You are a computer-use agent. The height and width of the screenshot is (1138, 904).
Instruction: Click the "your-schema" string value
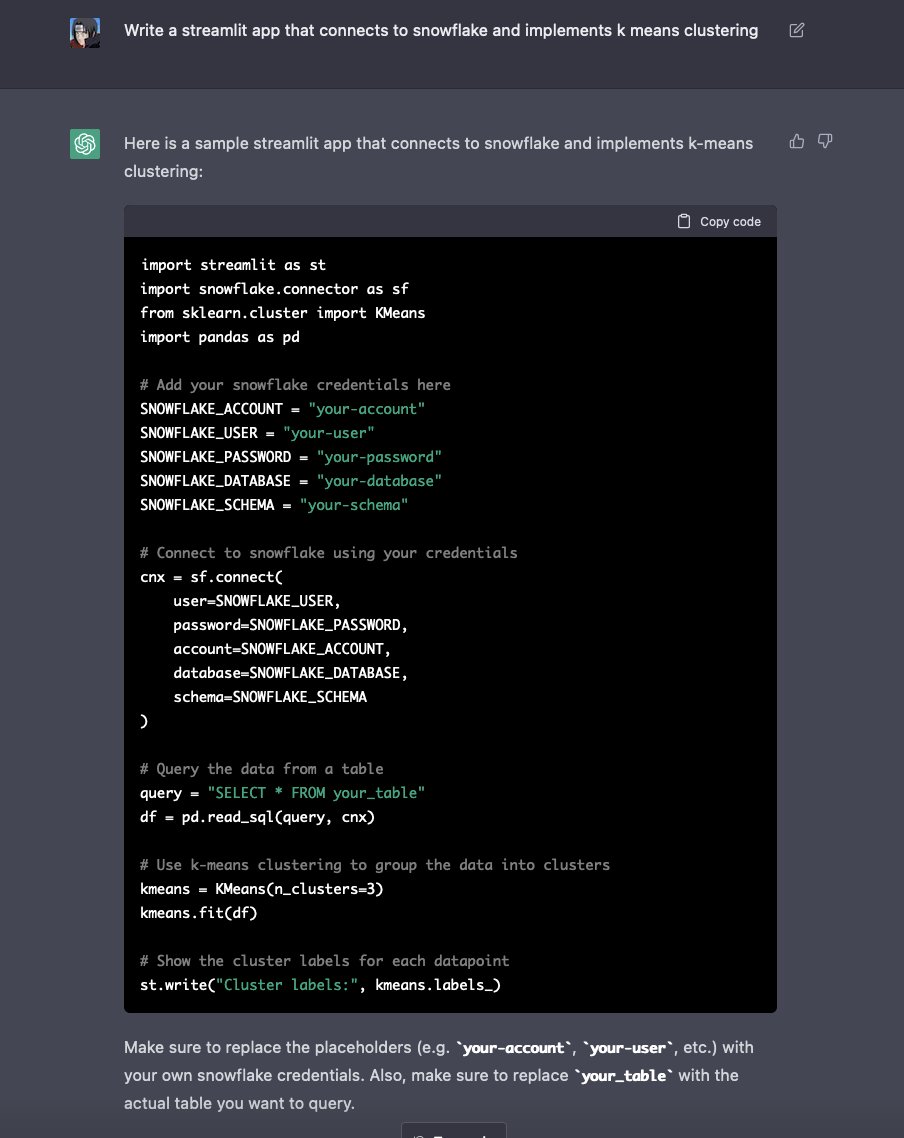(x=354, y=504)
